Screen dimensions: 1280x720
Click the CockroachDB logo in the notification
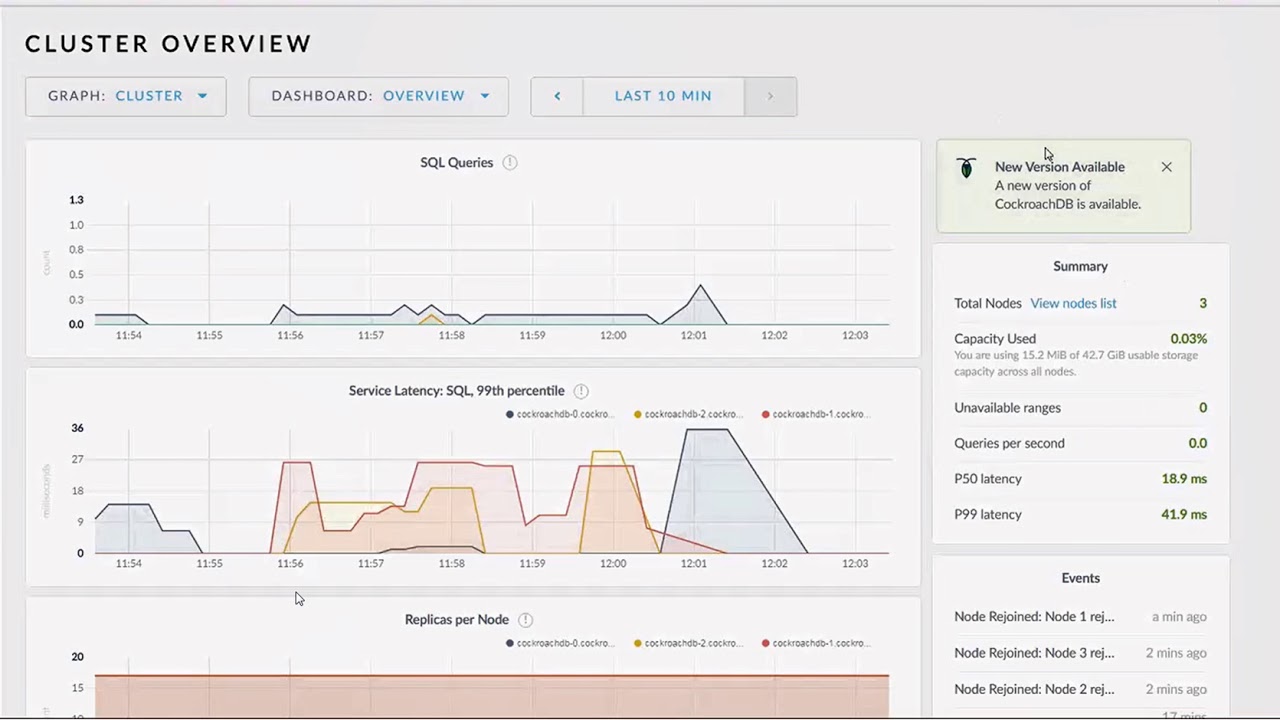[x=966, y=168]
